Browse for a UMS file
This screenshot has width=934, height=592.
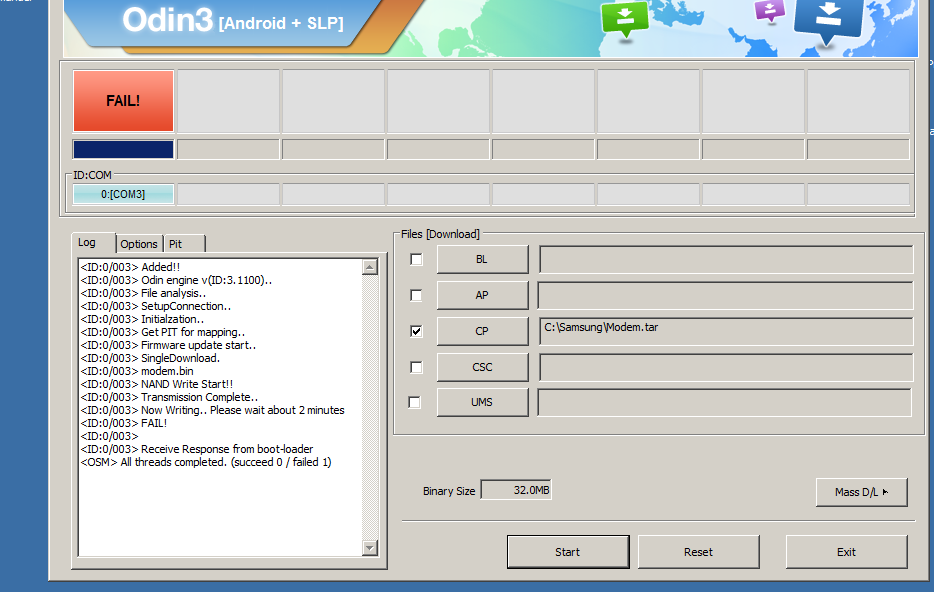click(x=482, y=403)
